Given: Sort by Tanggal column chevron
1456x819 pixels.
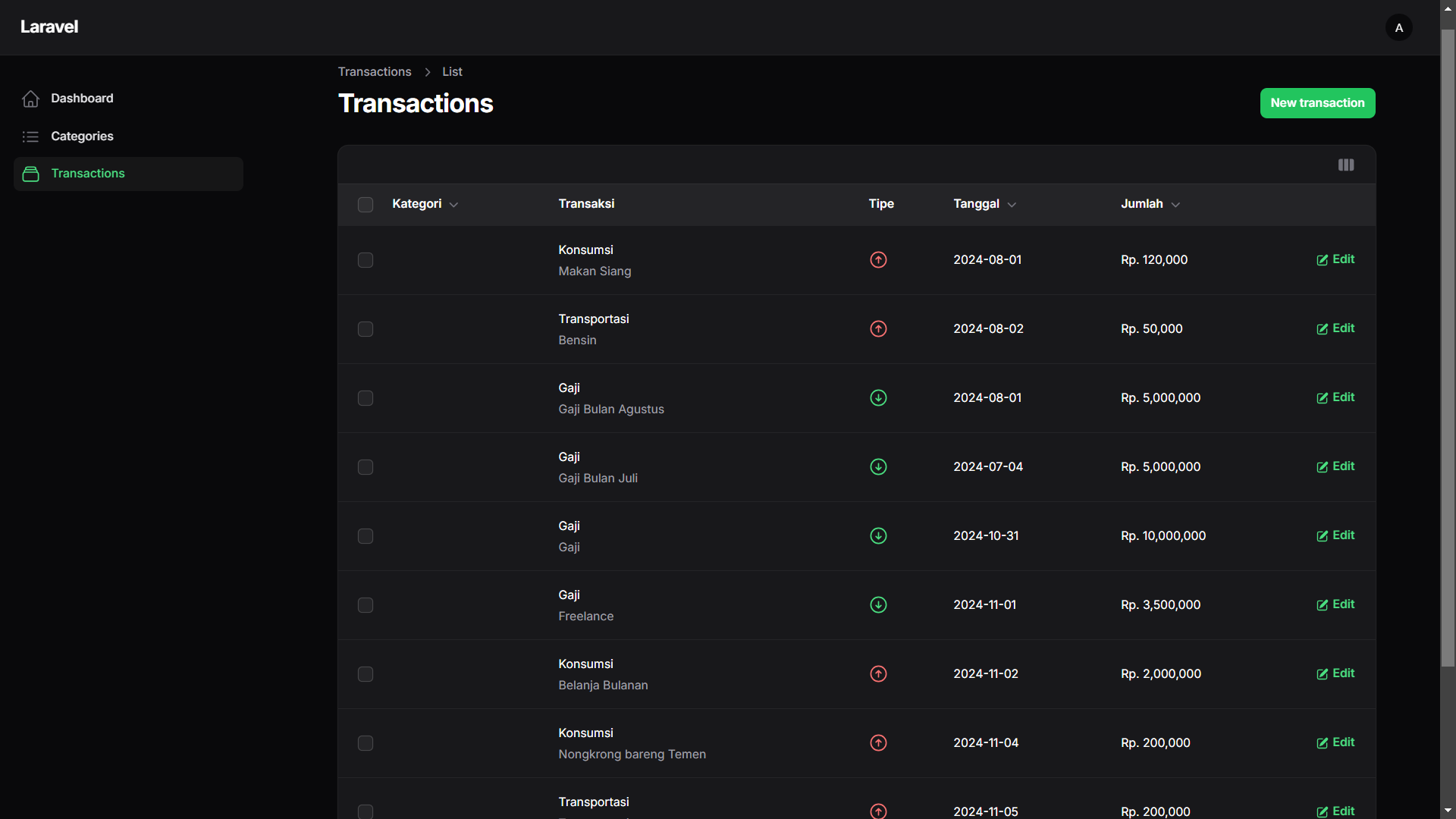Looking at the screenshot, I should tap(1012, 205).
